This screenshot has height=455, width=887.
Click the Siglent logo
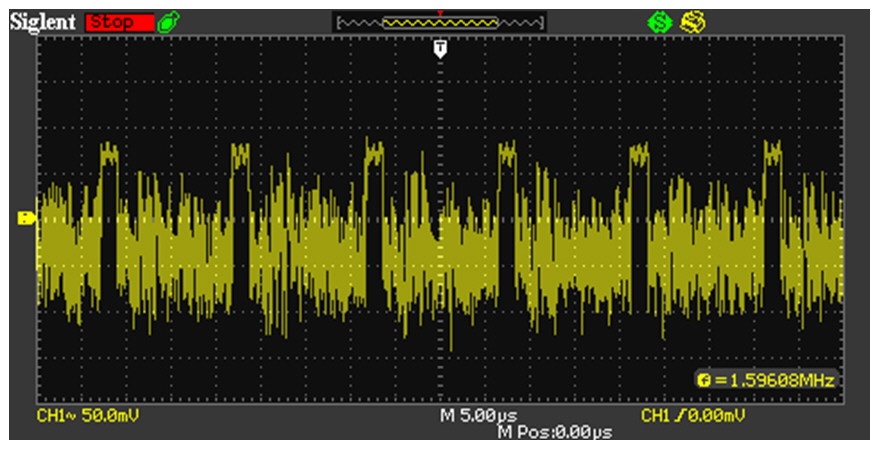coord(43,21)
